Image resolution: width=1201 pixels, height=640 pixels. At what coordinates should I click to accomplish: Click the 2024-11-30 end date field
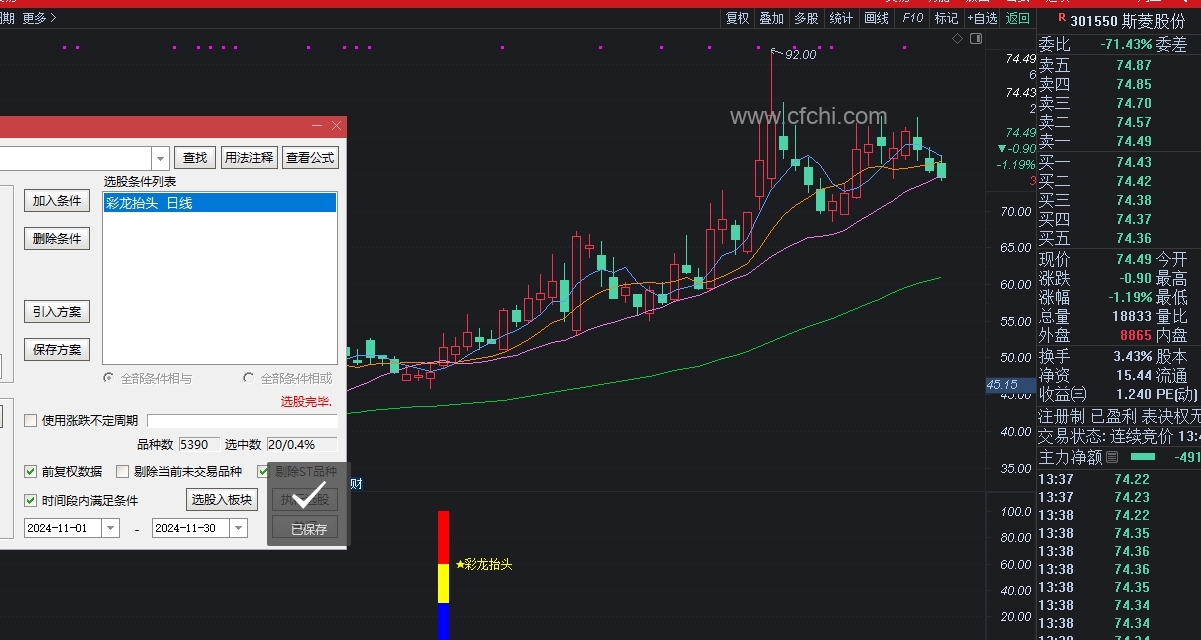pos(190,528)
